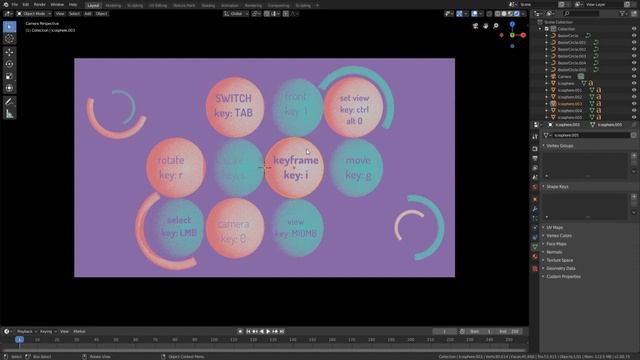Open the Modifiers properties tab
Image resolution: width=640 pixels, height=360 pixels.
[x=535, y=209]
